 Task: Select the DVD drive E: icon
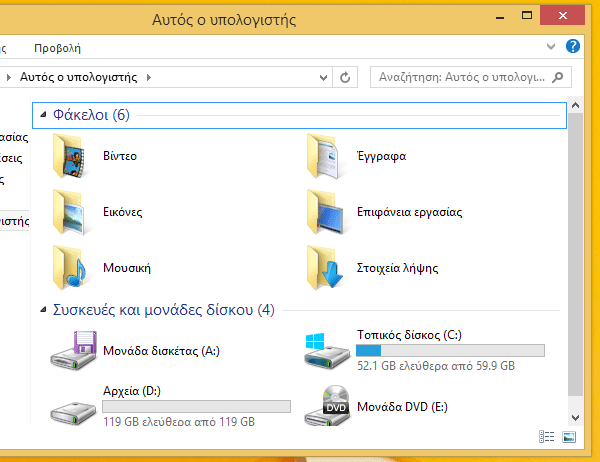point(328,406)
